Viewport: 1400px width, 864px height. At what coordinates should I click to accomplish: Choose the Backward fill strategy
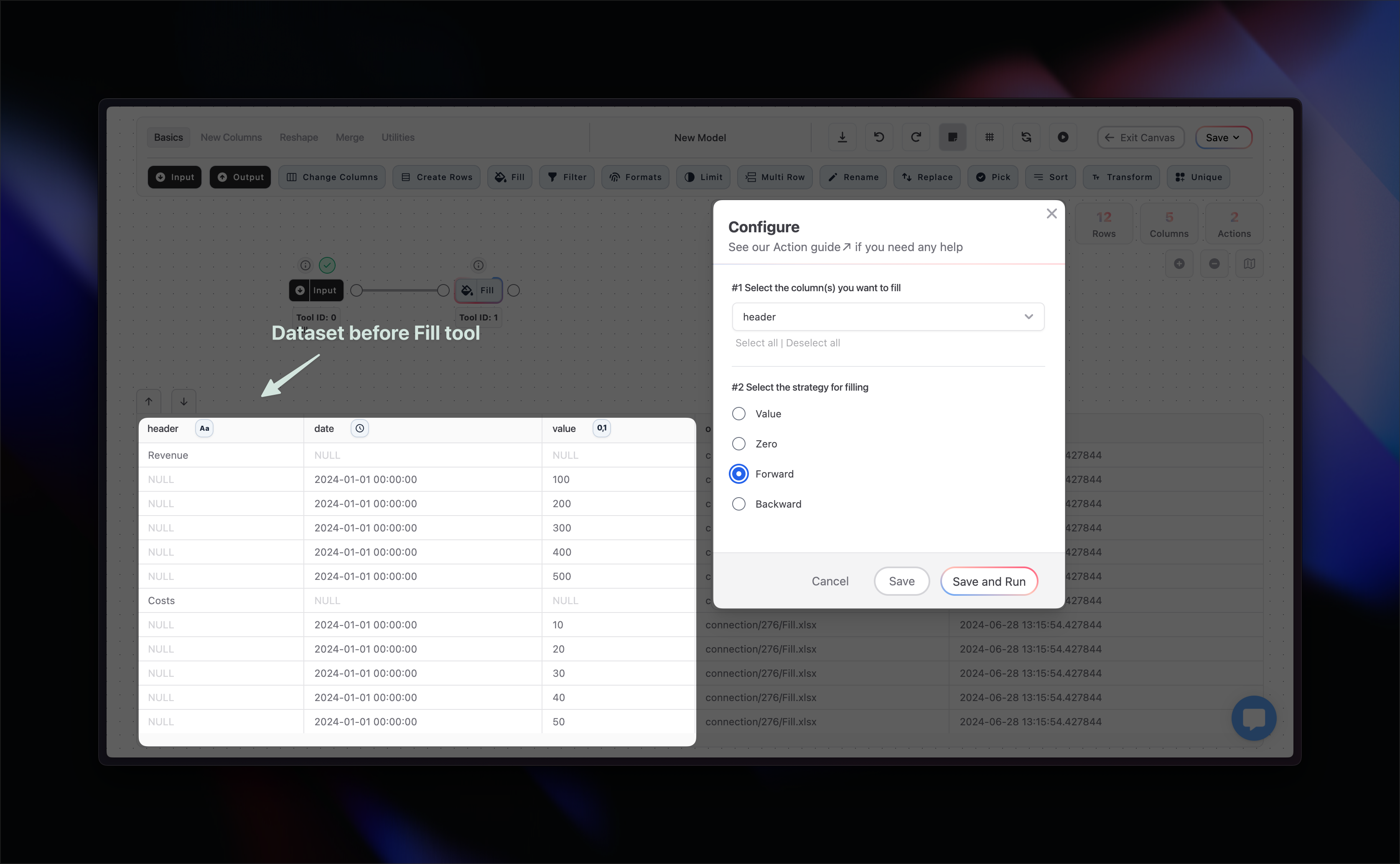pyautogui.click(x=739, y=504)
